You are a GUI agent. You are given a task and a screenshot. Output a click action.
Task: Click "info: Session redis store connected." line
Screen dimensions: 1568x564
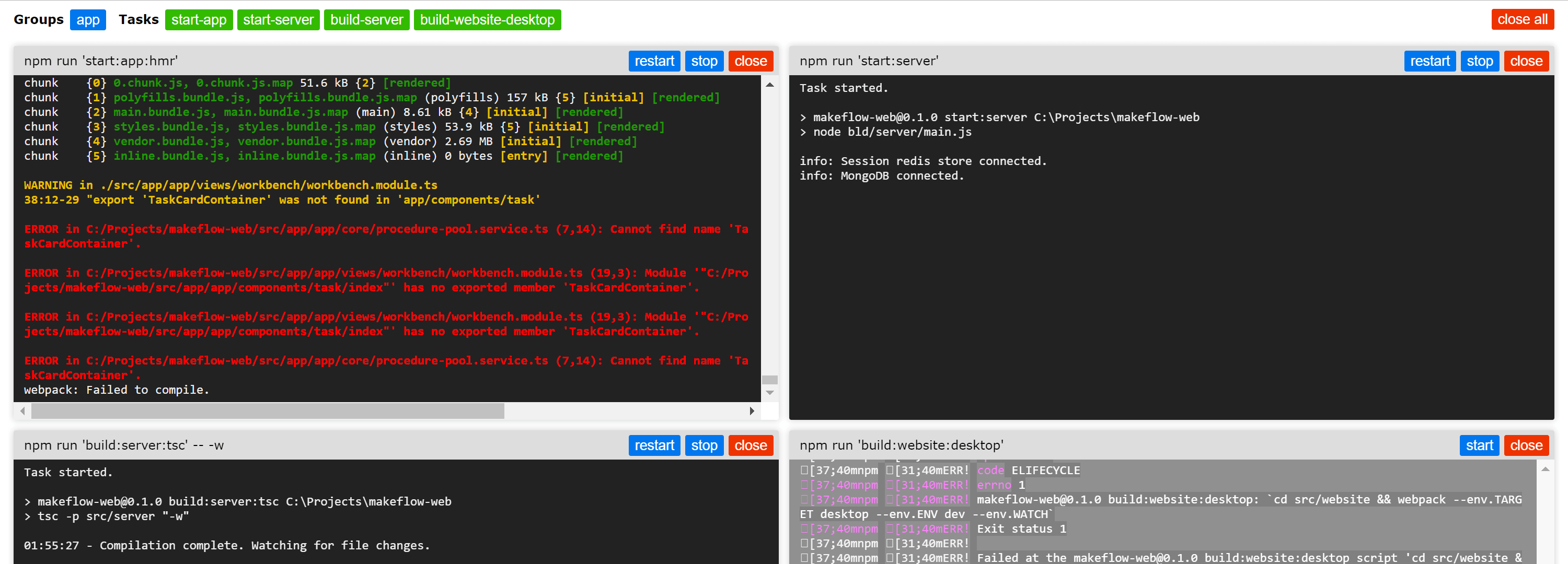(x=923, y=161)
